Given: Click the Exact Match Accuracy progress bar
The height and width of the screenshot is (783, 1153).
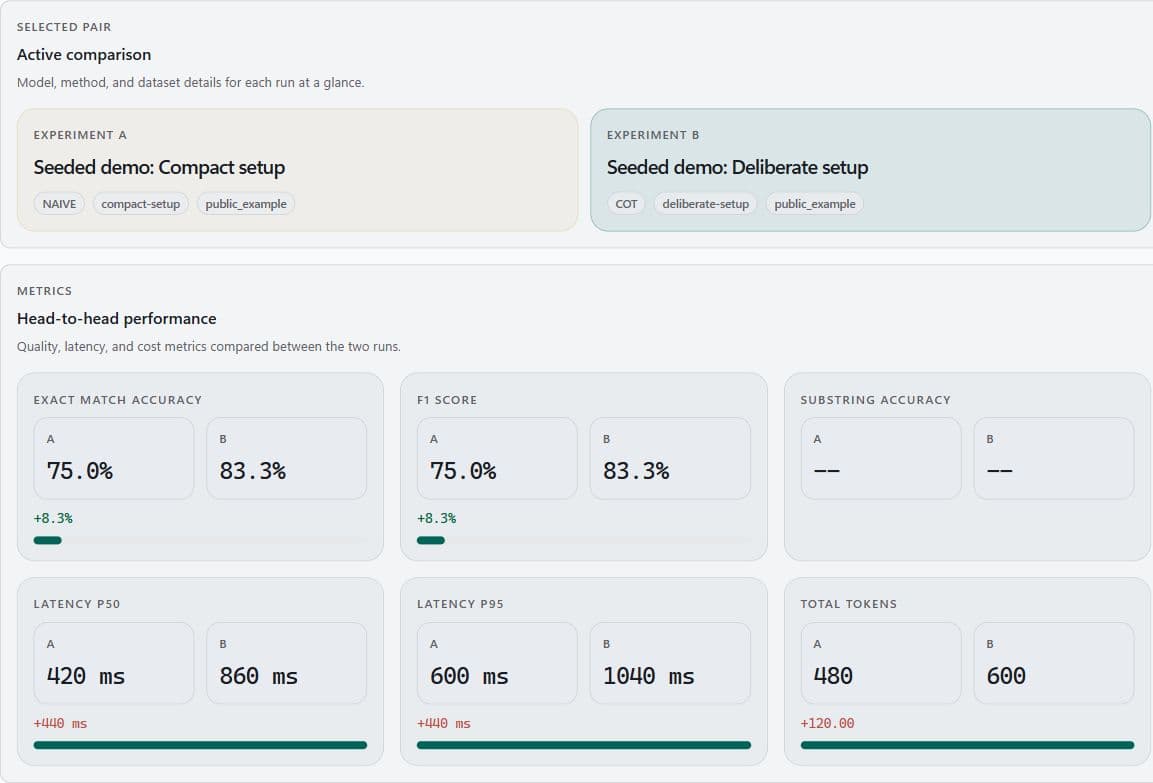Looking at the screenshot, I should pyautogui.click(x=200, y=540).
